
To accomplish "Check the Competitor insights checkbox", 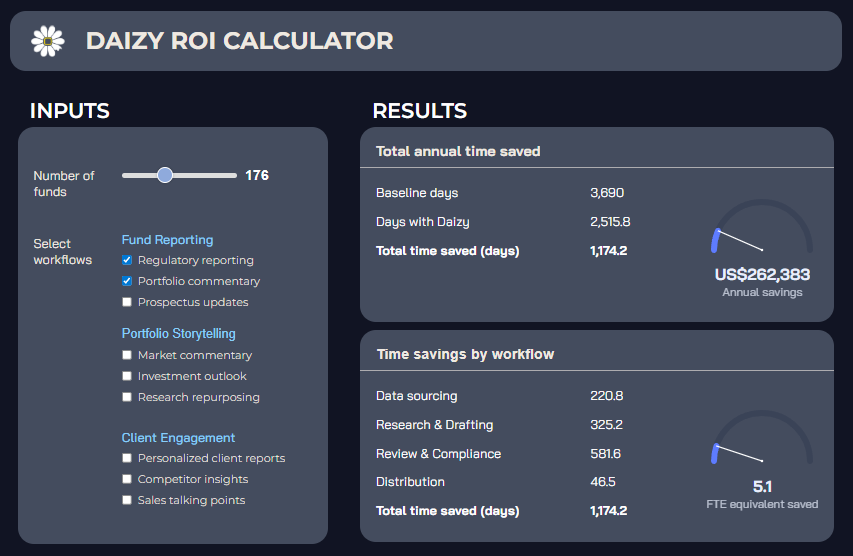I will click(x=127, y=479).
